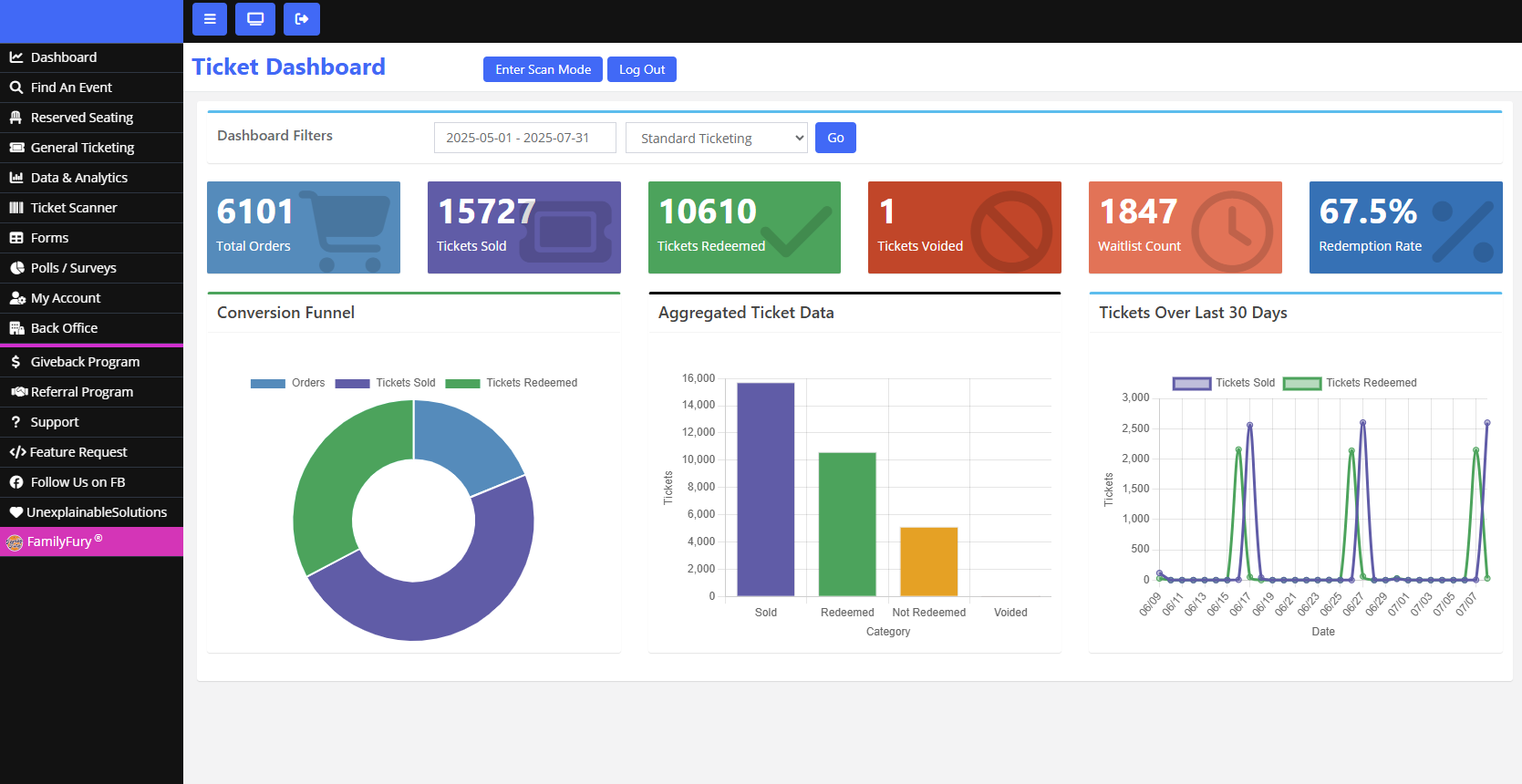Click the My Account user icon
Screen dimensions: 1522x784
16,298
